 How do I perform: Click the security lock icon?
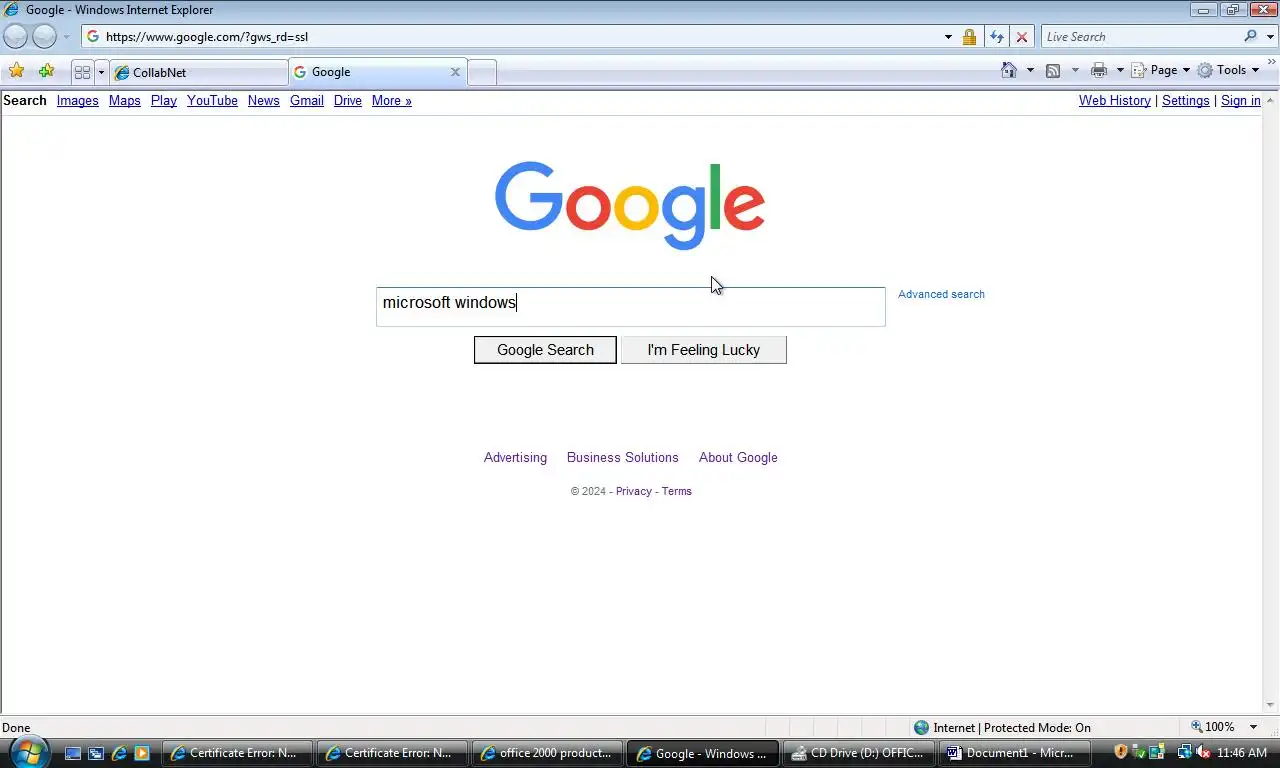[x=969, y=37]
